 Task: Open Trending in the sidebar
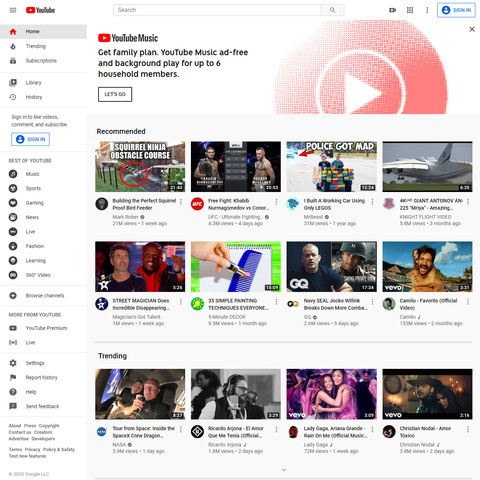[43, 46]
